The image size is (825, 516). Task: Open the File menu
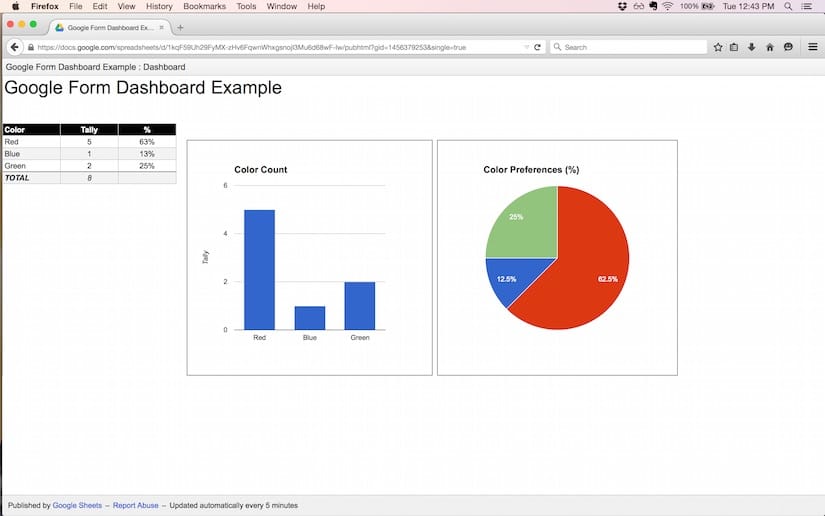pos(76,6)
